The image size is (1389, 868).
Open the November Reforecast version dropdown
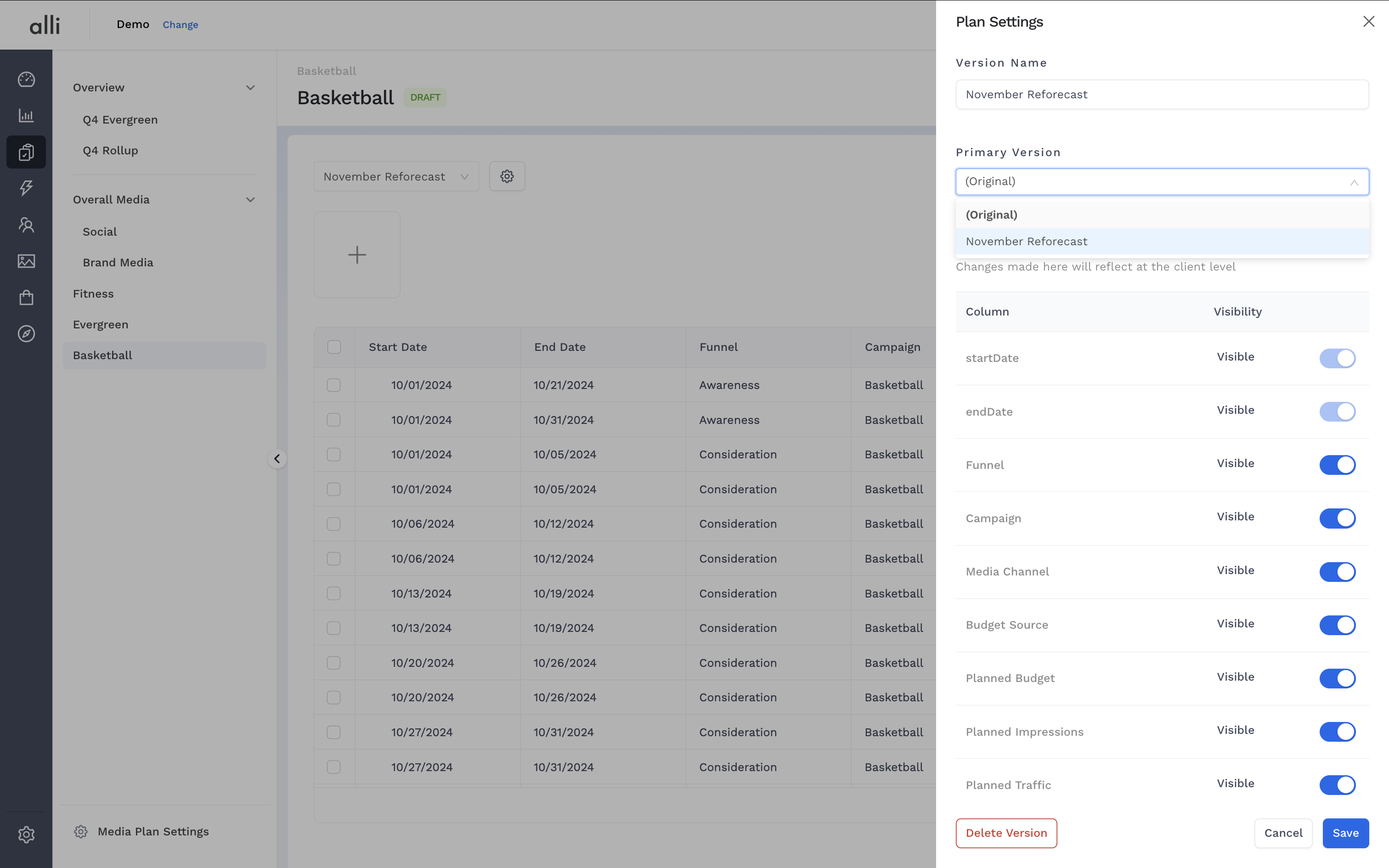[x=396, y=176]
